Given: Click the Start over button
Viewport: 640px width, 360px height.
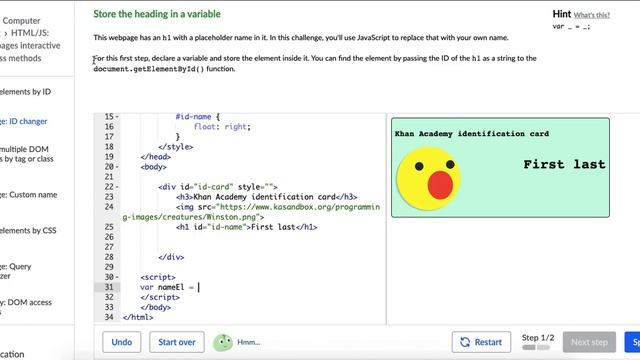Looking at the screenshot, I should coord(177,342).
